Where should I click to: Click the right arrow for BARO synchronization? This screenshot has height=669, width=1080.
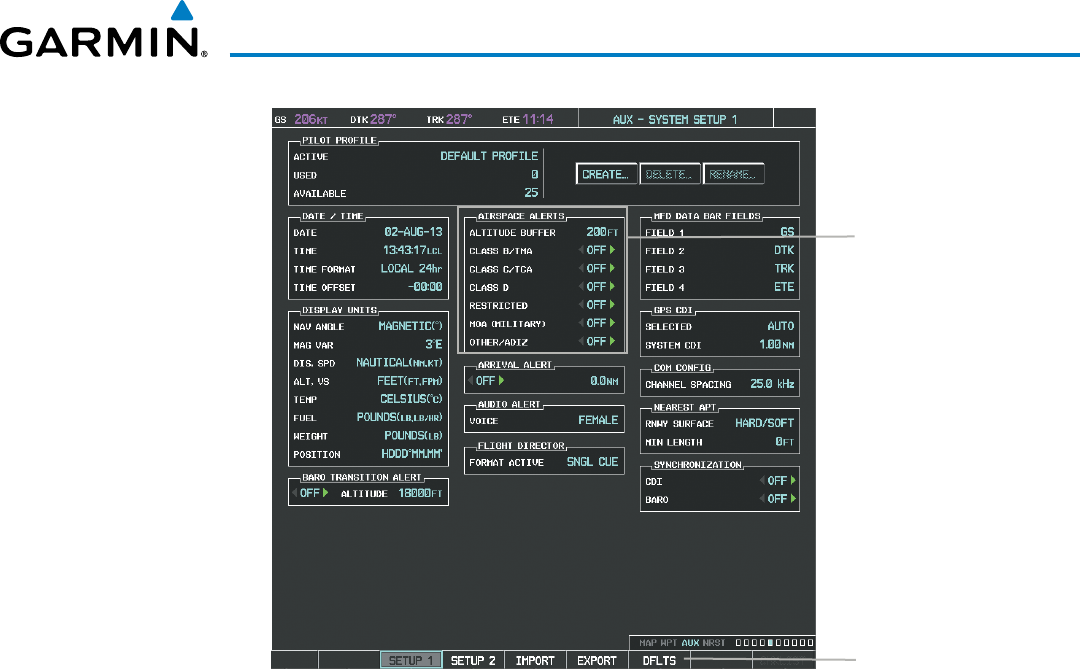(794, 498)
